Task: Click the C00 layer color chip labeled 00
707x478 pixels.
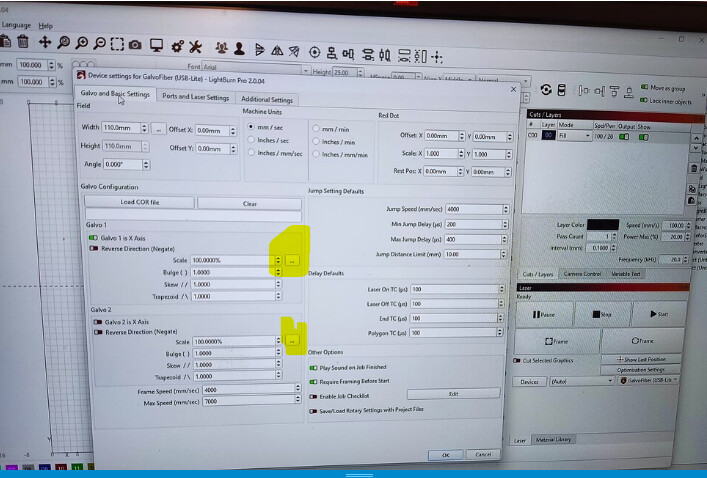Action: coord(548,135)
